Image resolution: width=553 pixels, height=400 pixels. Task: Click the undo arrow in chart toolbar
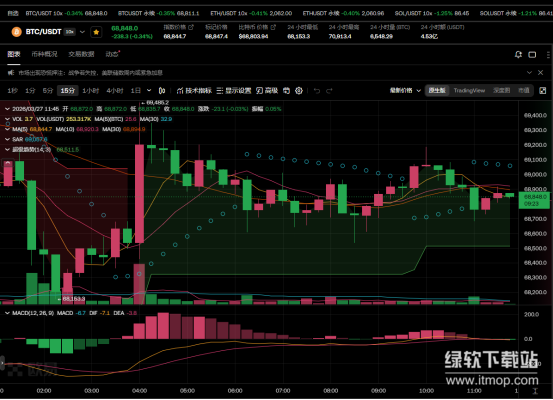click(x=317, y=91)
